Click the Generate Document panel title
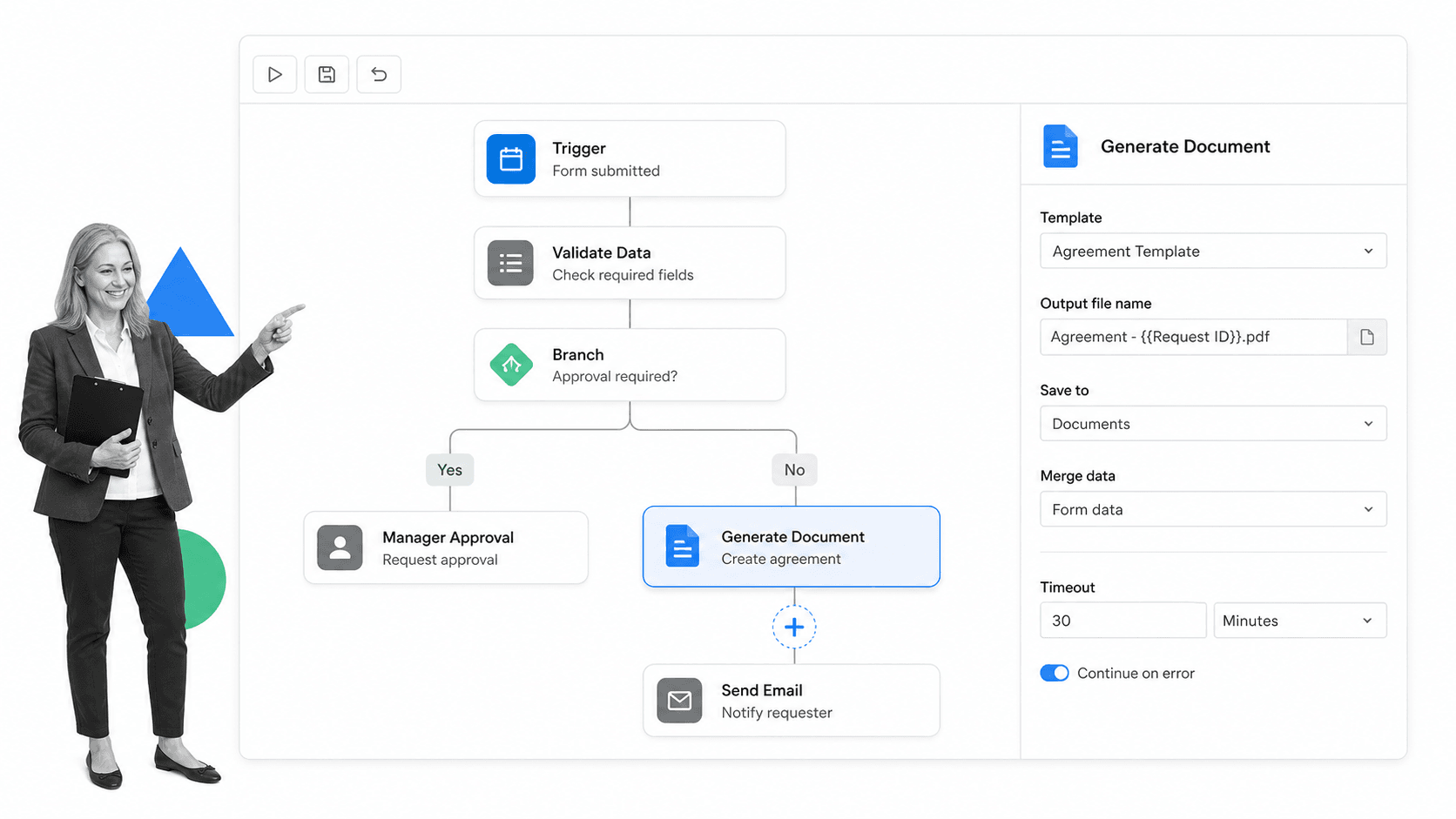Image resolution: width=1456 pixels, height=819 pixels. tap(1185, 146)
